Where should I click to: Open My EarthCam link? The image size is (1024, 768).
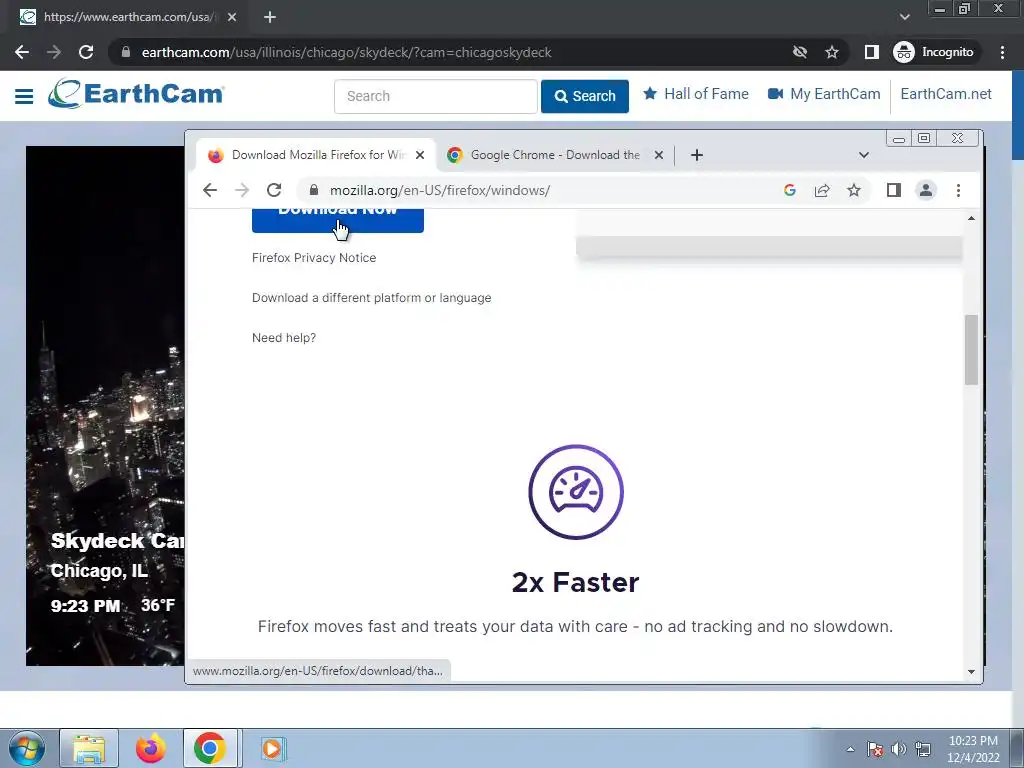tap(824, 94)
